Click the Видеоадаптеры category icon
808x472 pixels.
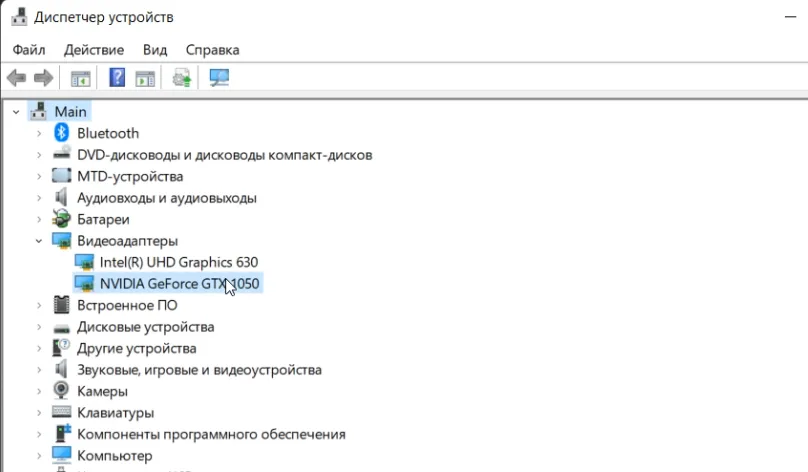point(61,241)
